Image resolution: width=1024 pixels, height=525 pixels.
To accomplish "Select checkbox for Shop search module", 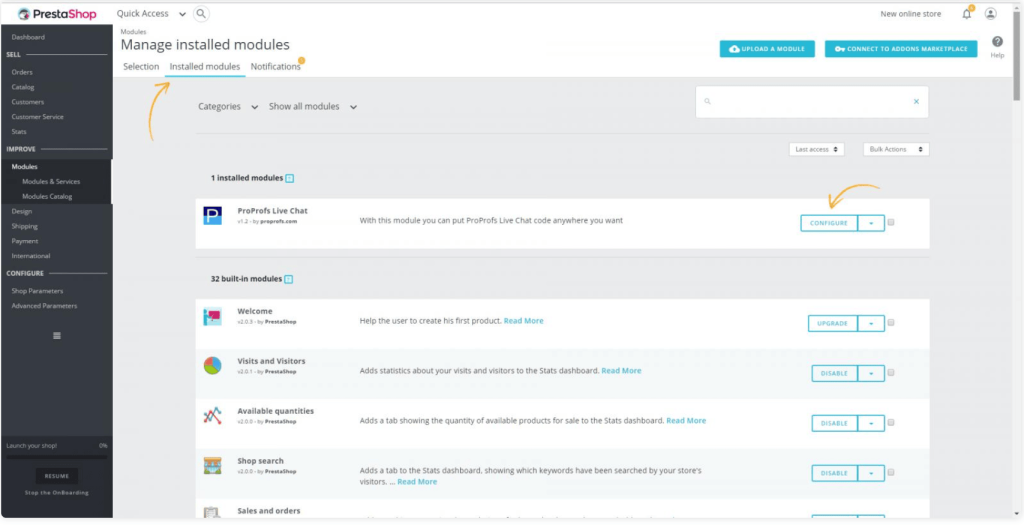I will 891,472.
